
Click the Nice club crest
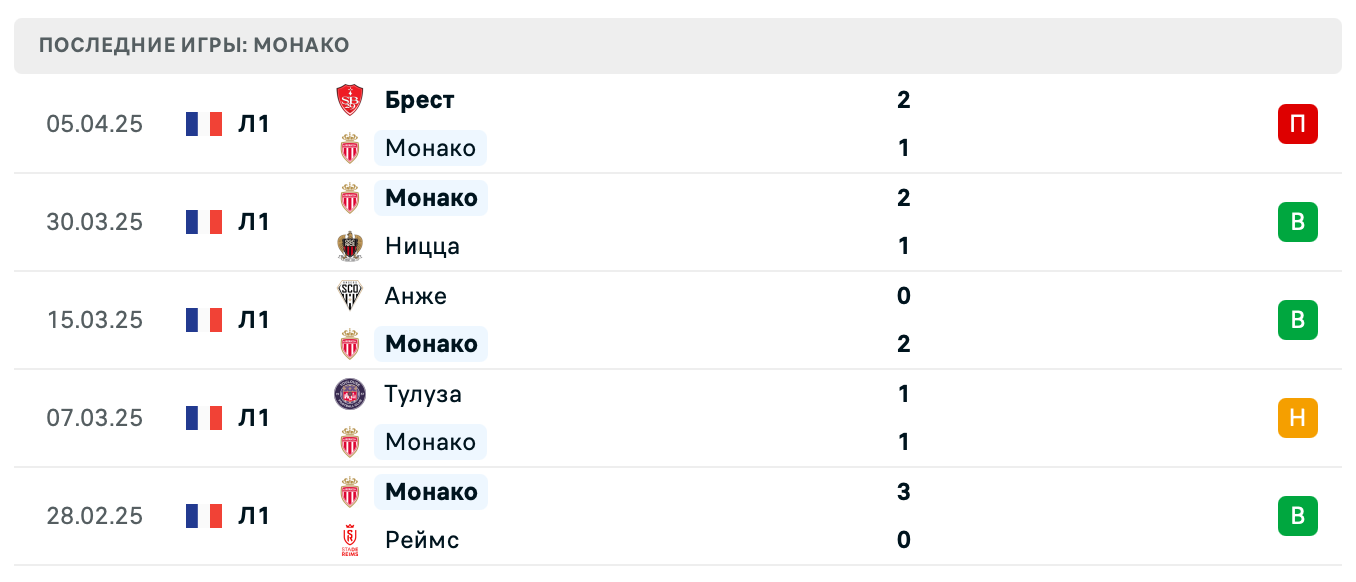(349, 246)
